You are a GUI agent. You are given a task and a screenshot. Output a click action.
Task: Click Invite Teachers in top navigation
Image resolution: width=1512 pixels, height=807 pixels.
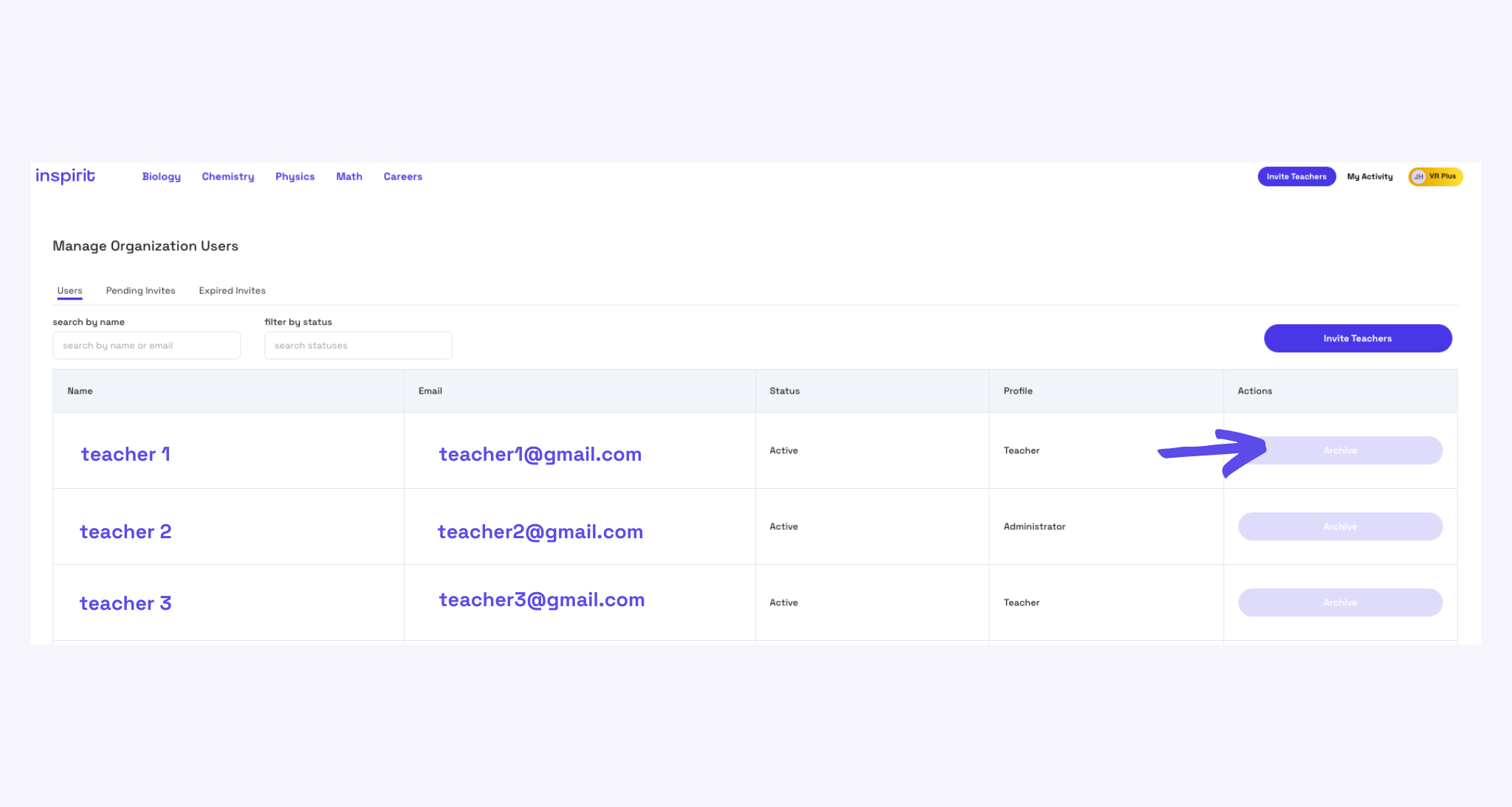(1296, 176)
